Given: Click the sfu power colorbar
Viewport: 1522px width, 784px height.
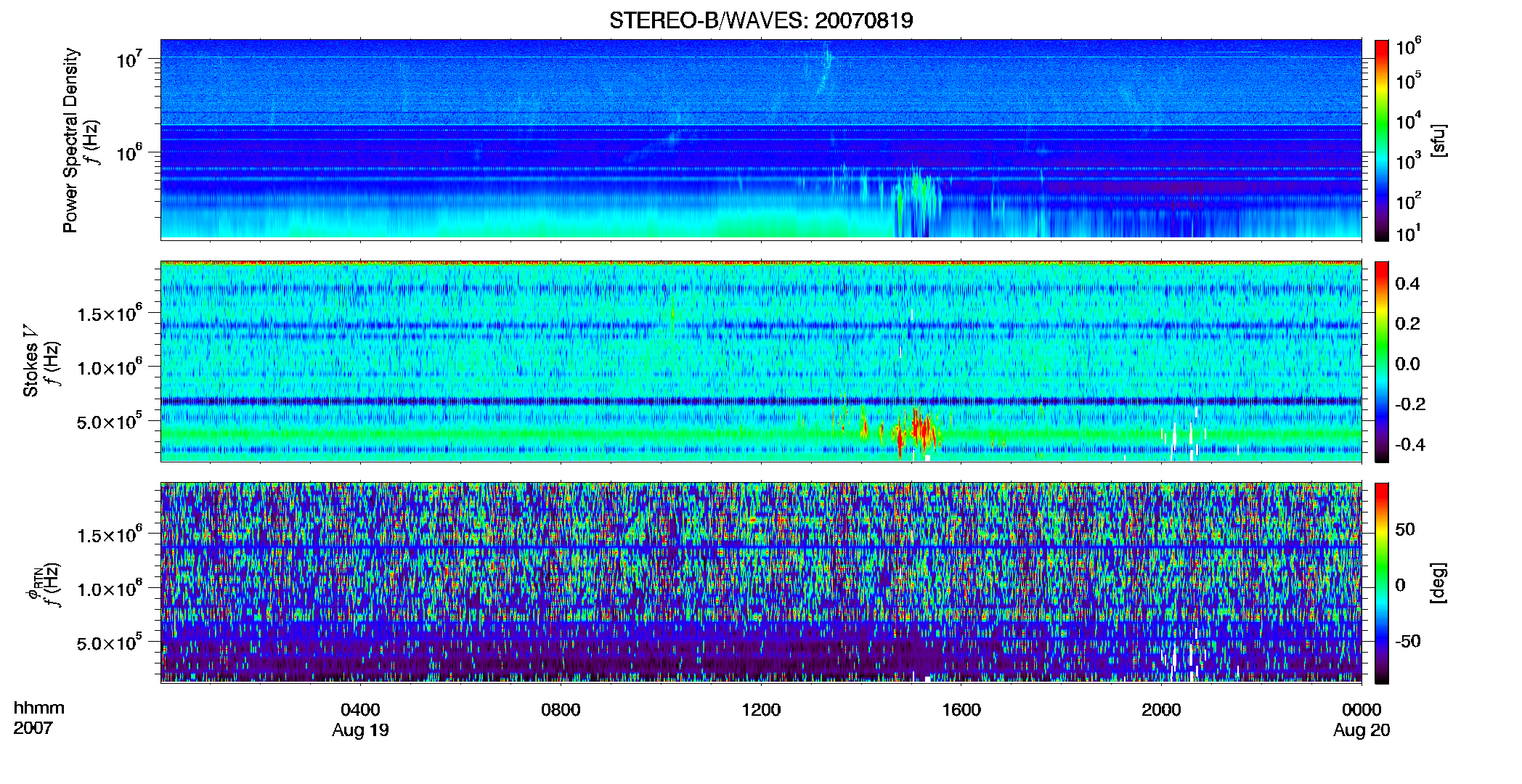Looking at the screenshot, I should click(1381, 140).
